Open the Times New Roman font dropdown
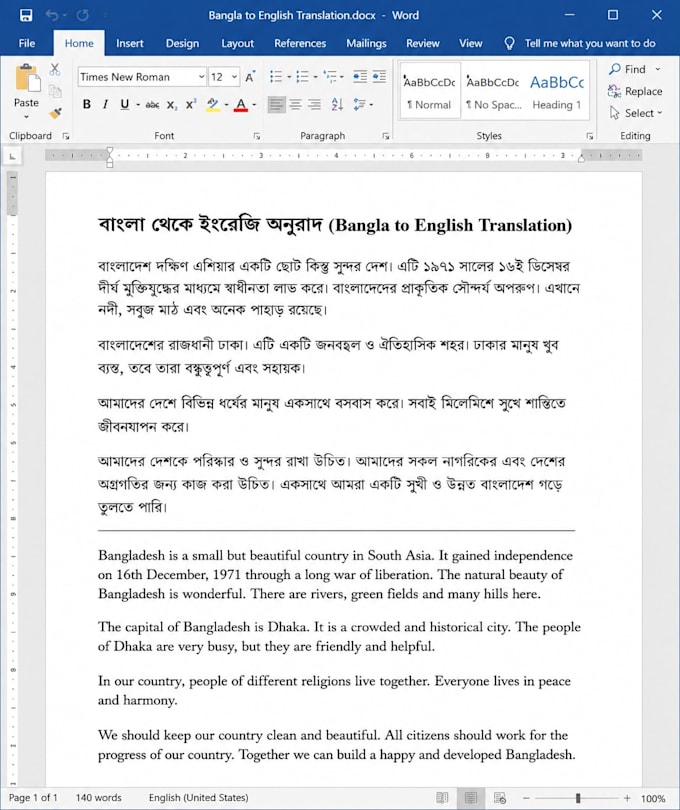Image resolution: width=680 pixels, height=810 pixels. (201, 77)
